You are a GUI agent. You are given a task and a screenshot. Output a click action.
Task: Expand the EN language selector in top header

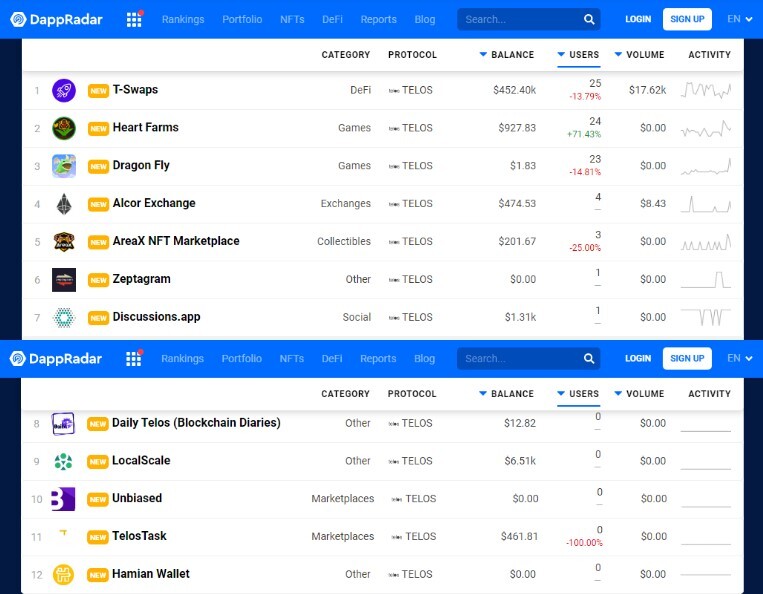(740, 19)
